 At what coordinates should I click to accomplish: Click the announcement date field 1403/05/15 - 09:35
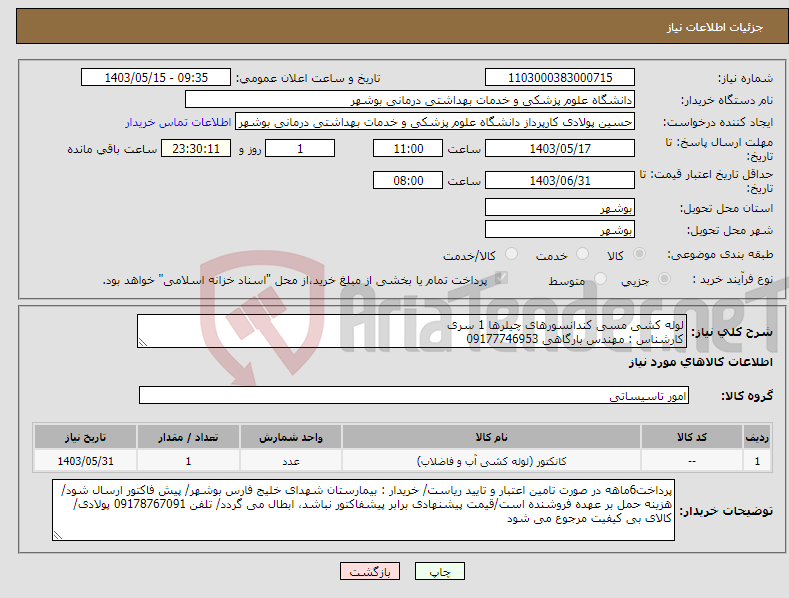pyautogui.click(x=156, y=78)
